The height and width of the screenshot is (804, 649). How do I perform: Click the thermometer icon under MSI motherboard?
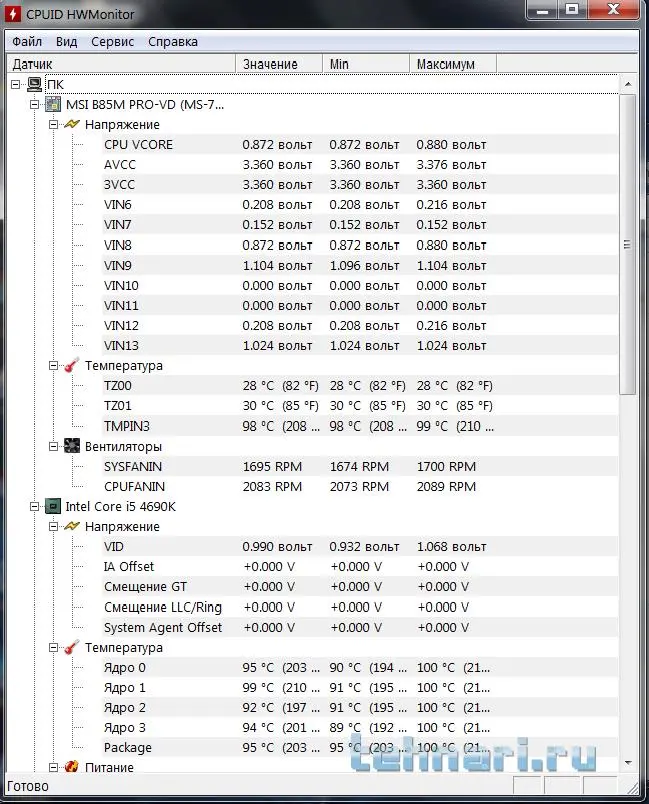click(72, 366)
